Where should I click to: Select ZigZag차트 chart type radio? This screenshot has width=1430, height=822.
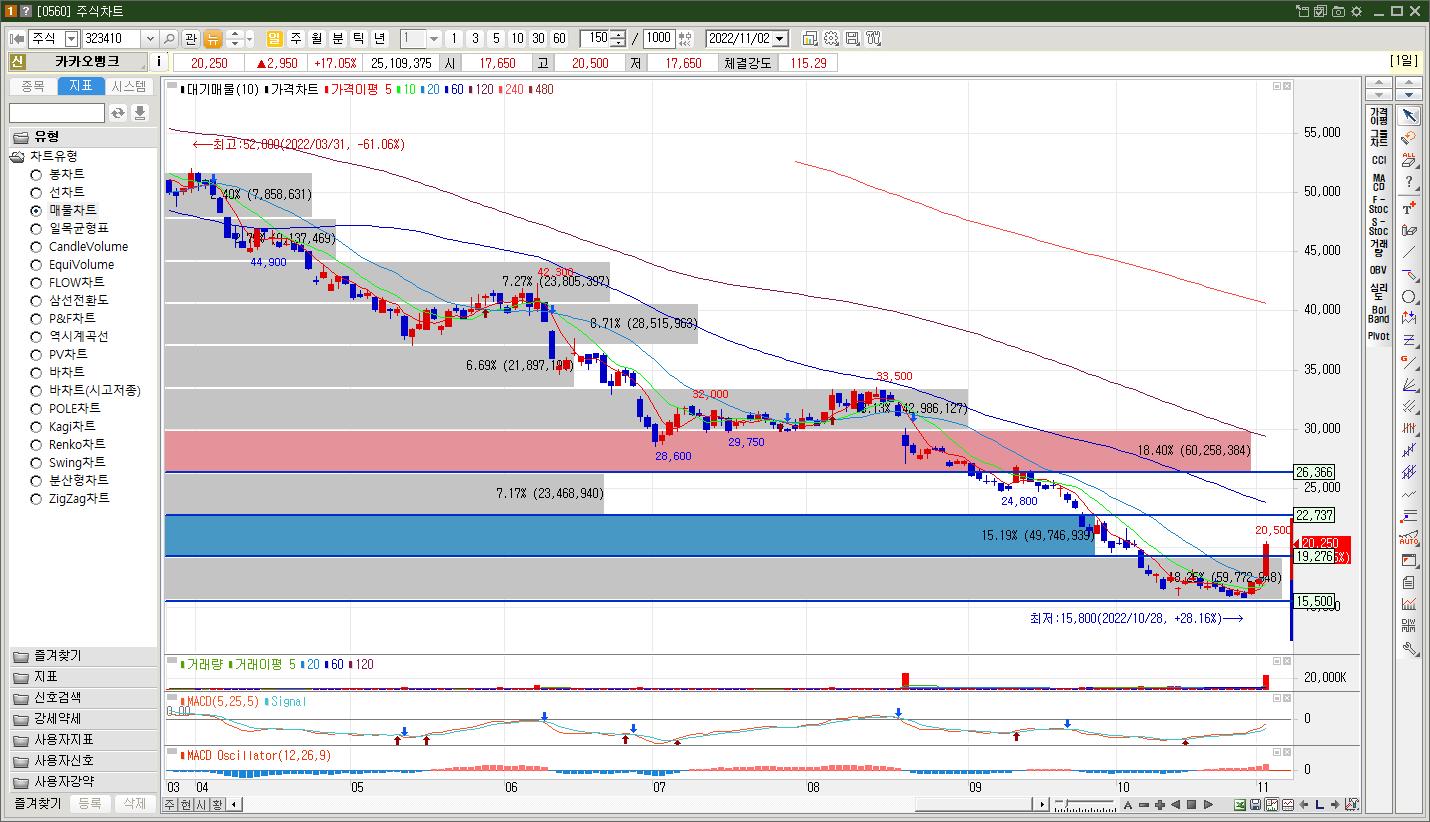pyautogui.click(x=36, y=498)
